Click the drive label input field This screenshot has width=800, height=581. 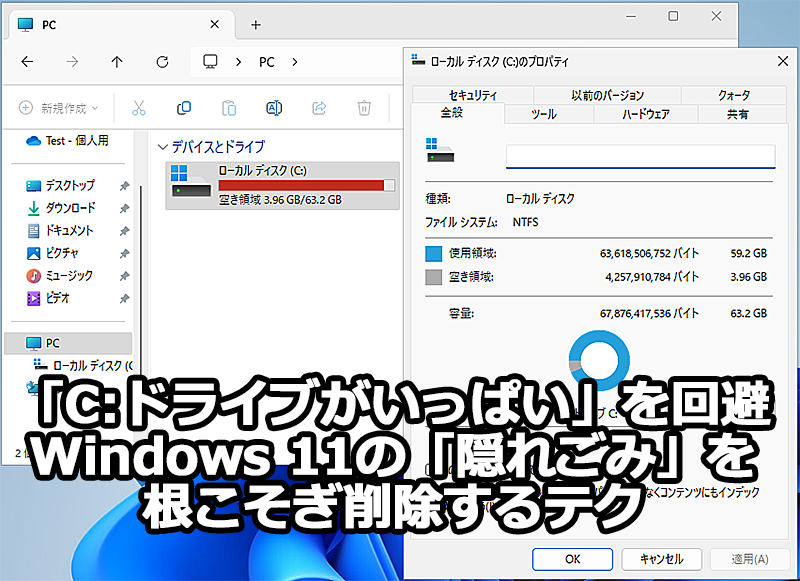coord(641,156)
